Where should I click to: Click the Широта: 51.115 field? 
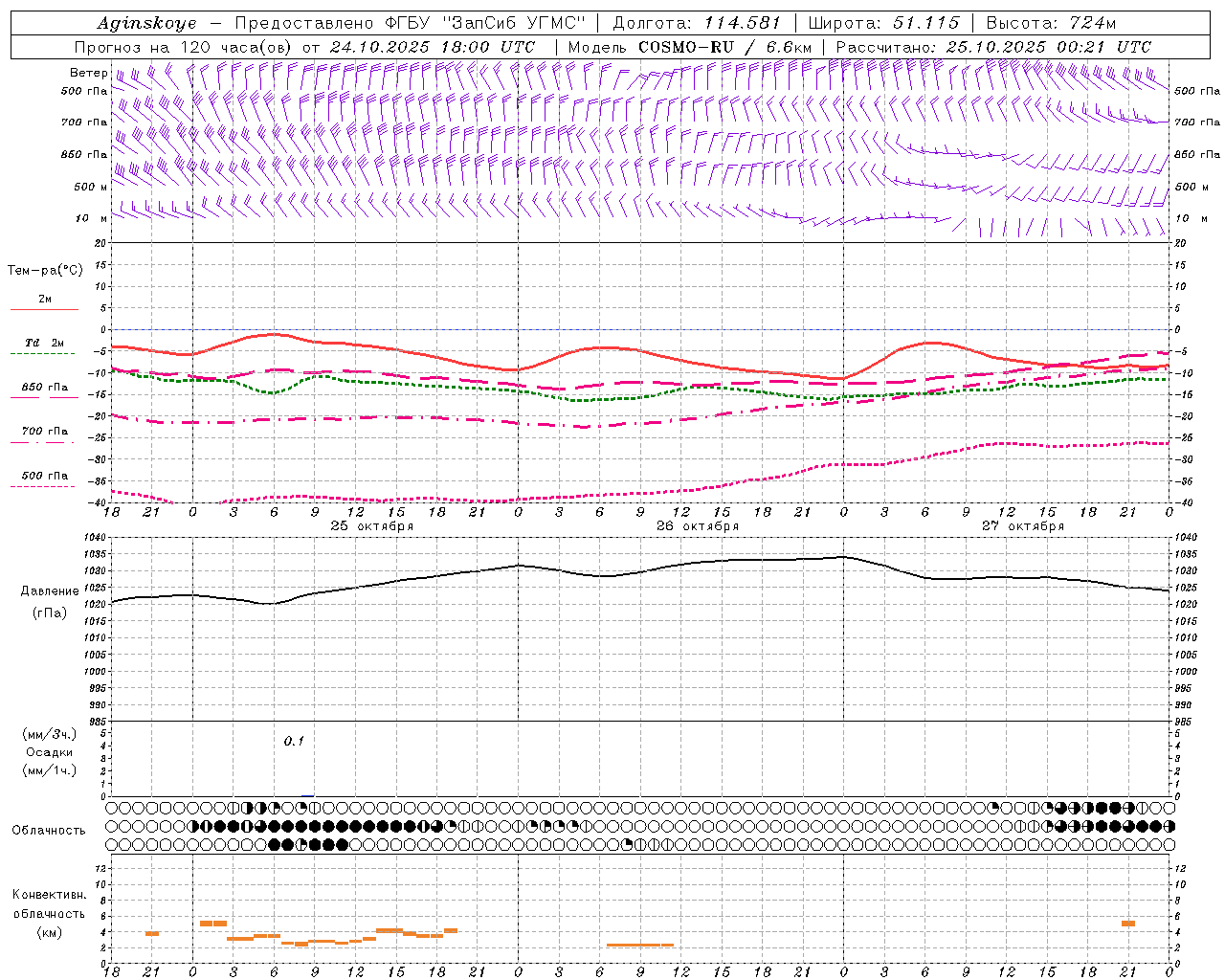(x=883, y=23)
